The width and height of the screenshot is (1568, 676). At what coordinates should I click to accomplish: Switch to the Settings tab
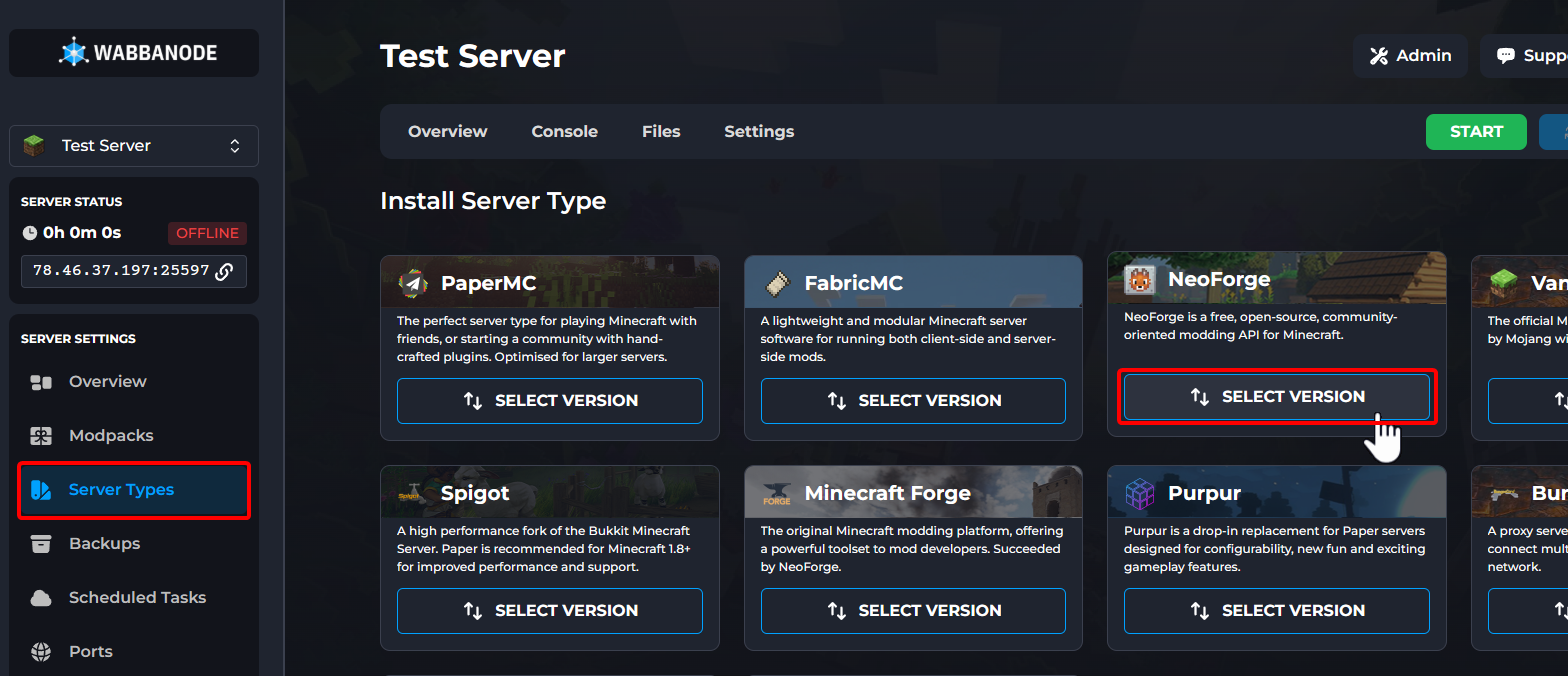(759, 132)
